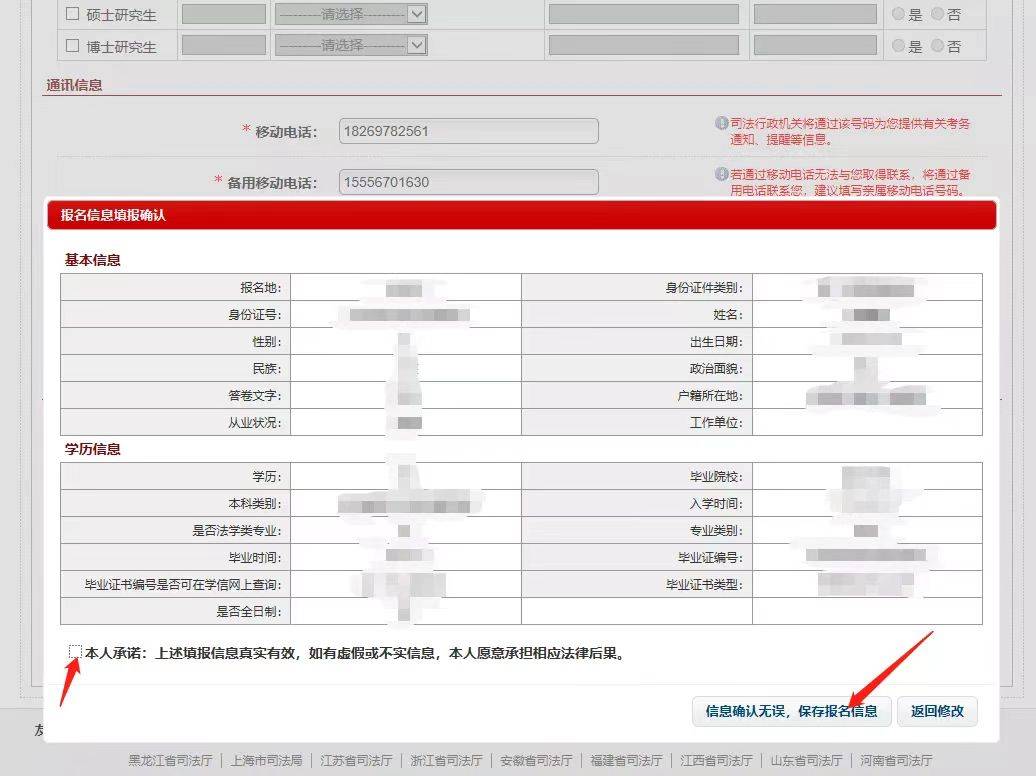The image size is (1036, 776).
Task: Click the info icon beside 移动电话 hint
Action: (x=721, y=124)
